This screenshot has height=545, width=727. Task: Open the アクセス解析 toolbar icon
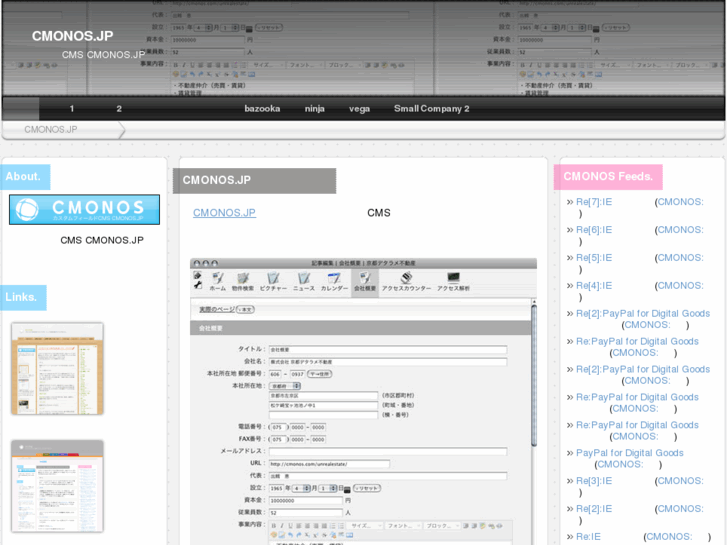453,281
